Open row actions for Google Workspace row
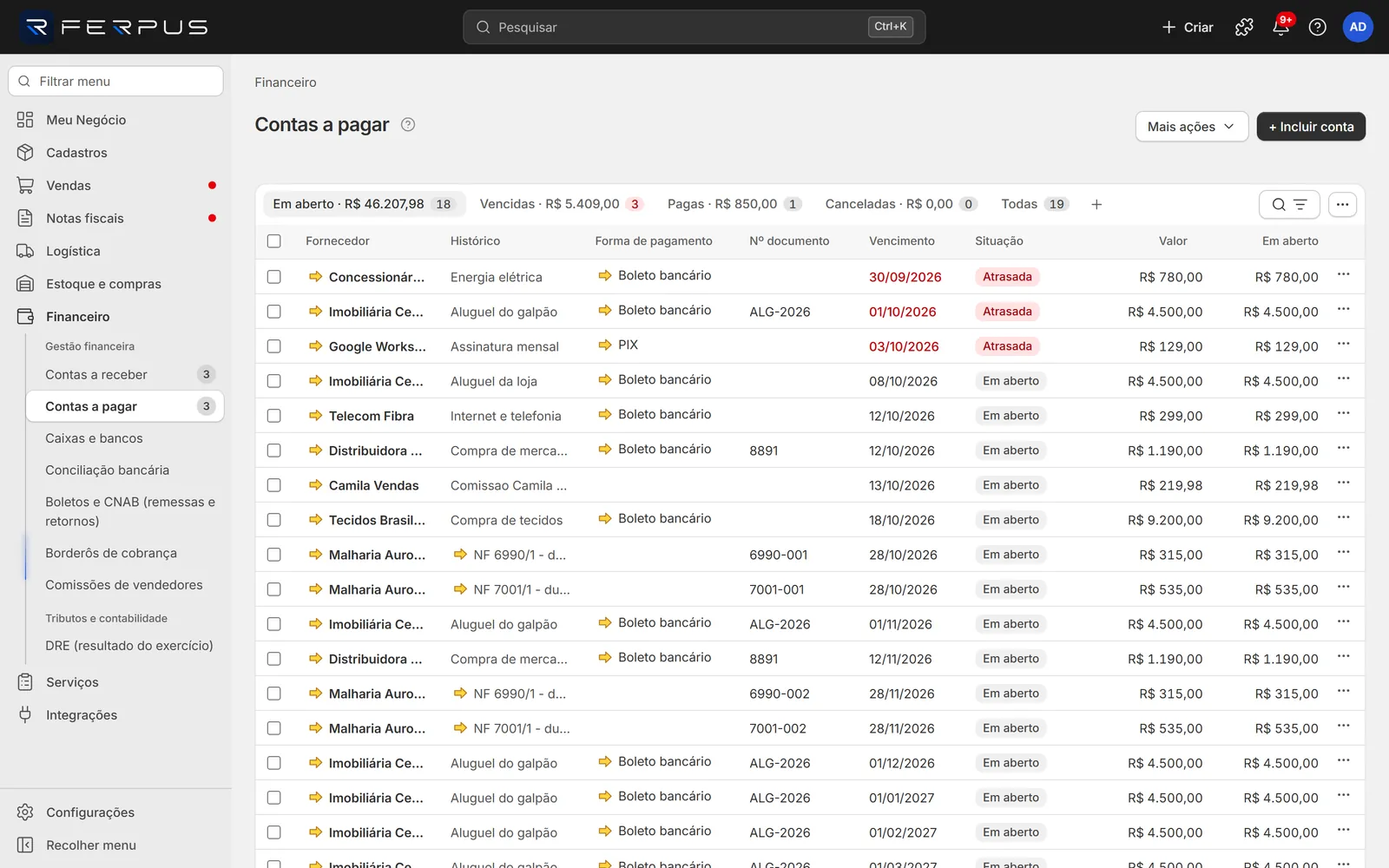Screen dimensions: 1389x868 1343,345
